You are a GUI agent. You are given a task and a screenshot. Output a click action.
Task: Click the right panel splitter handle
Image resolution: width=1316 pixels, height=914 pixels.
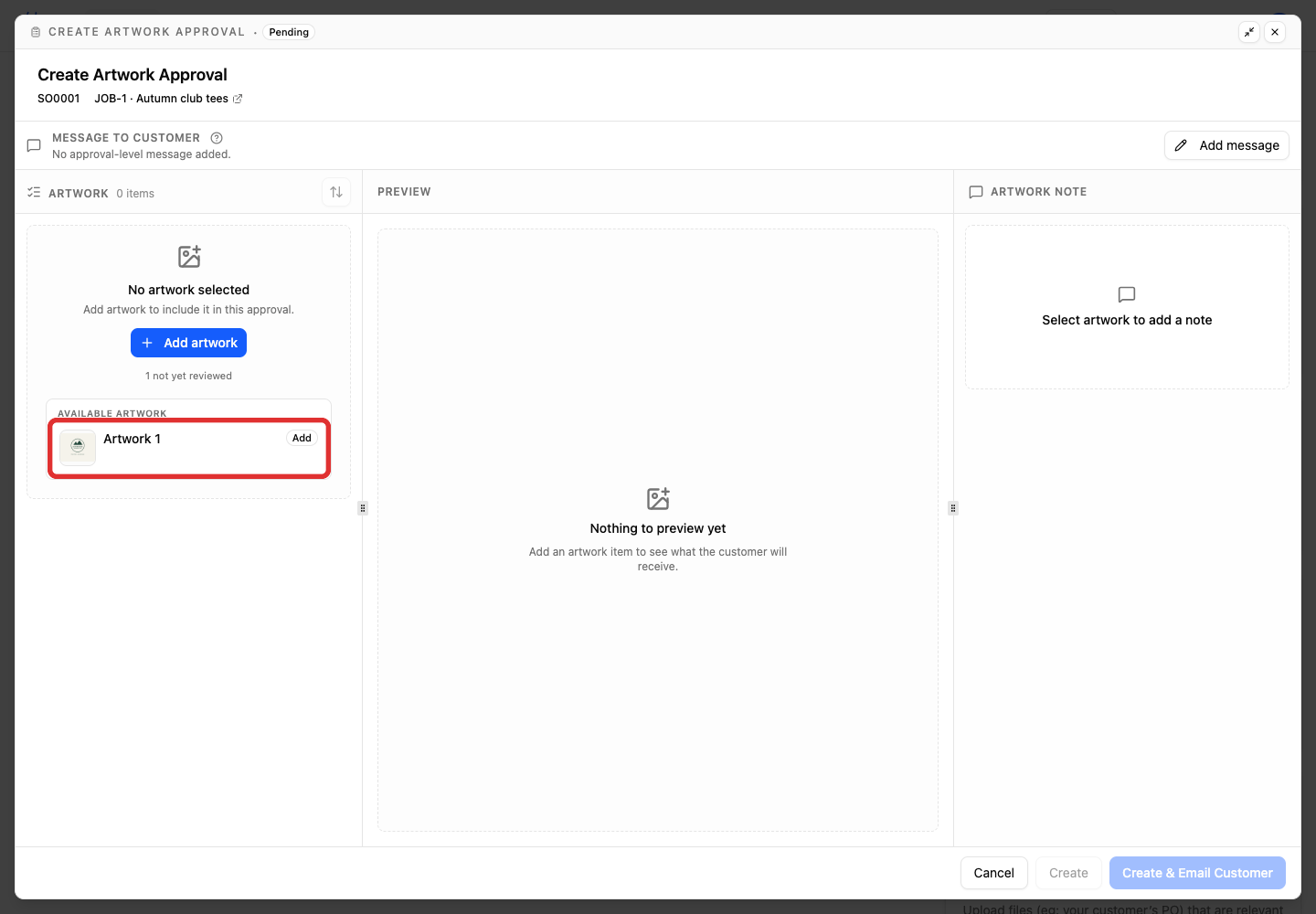(953, 508)
